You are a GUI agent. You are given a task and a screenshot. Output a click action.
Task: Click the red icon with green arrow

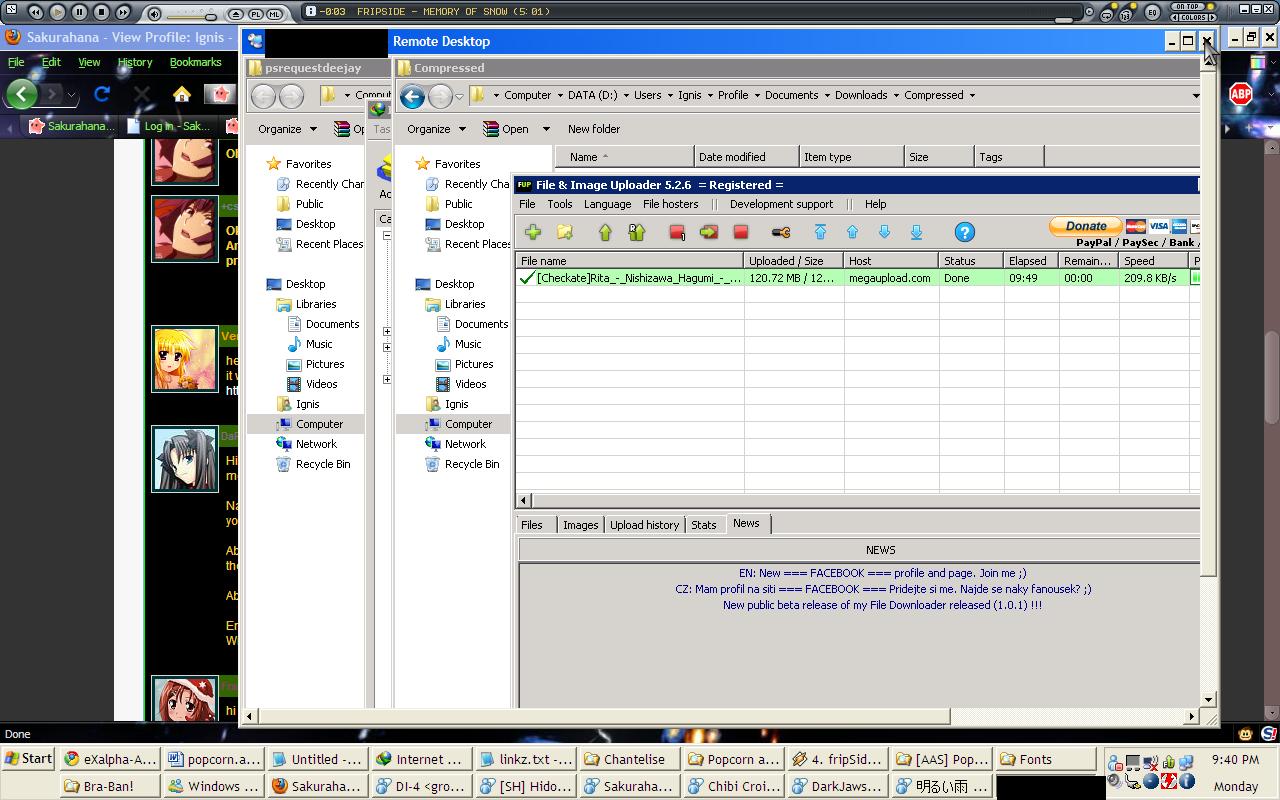coord(709,232)
